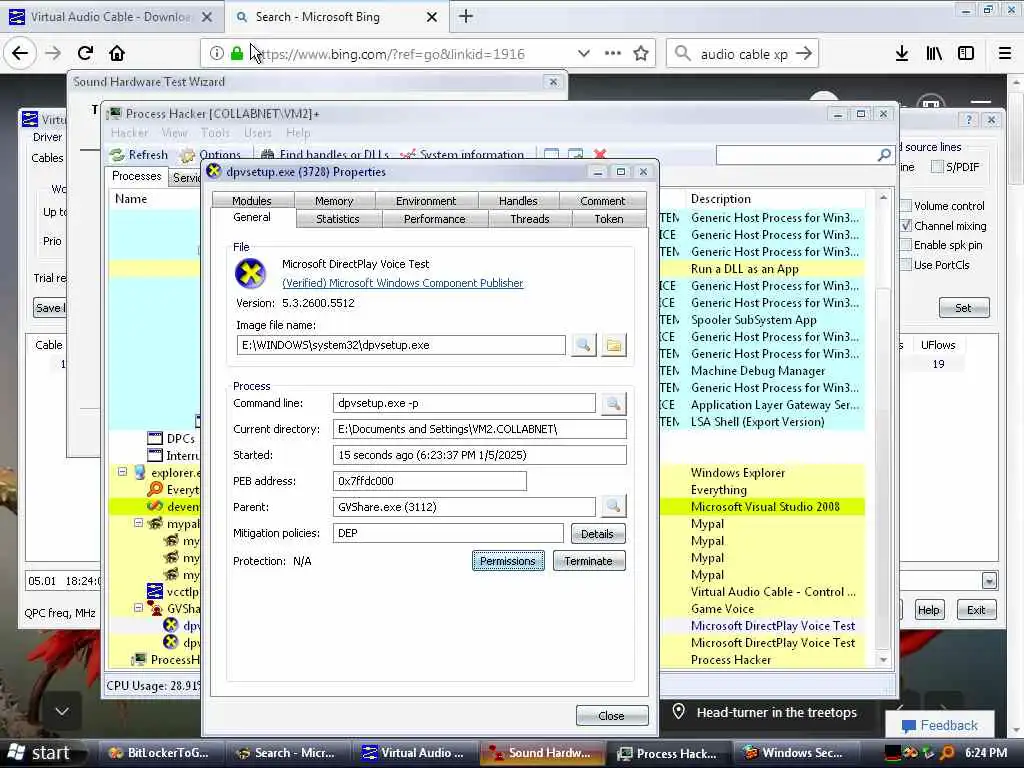The height and width of the screenshot is (768, 1024).
Task: Select the Environment tab
Action: [426, 200]
